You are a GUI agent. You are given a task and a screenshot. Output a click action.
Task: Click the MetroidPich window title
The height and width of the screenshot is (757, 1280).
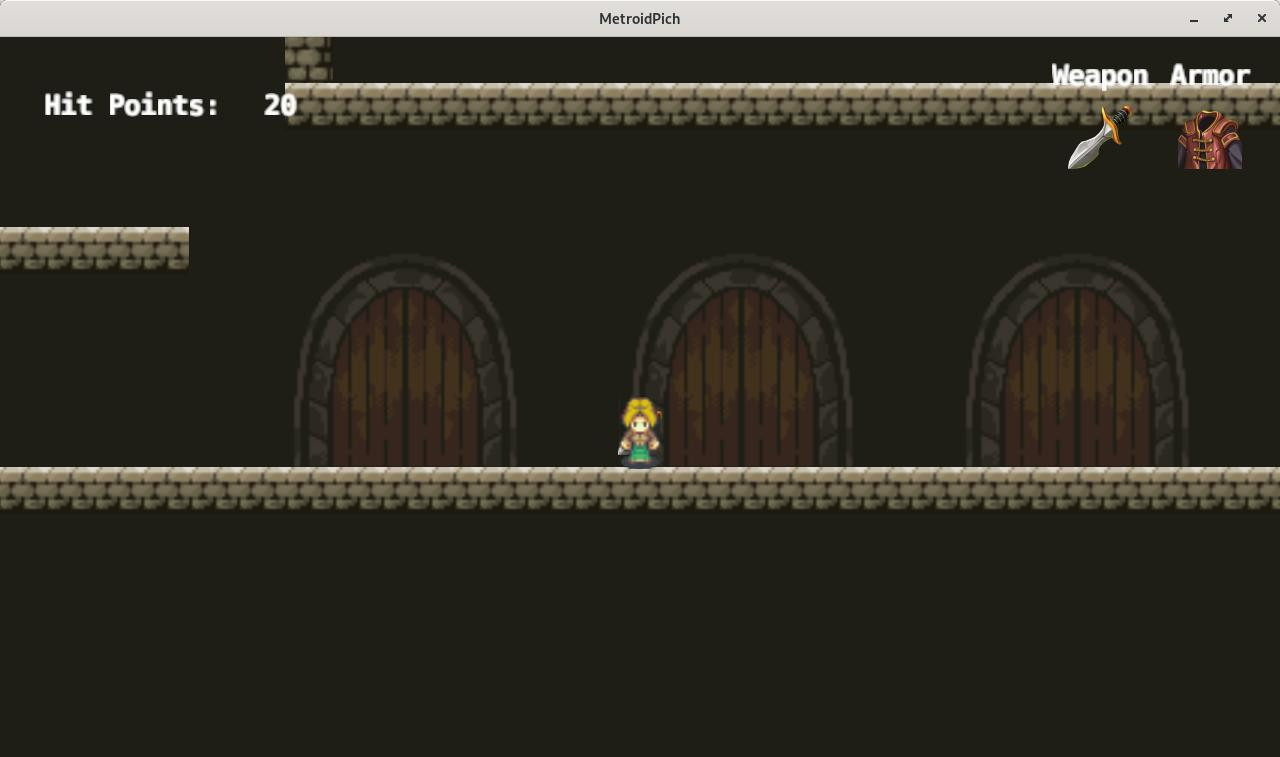tap(640, 19)
